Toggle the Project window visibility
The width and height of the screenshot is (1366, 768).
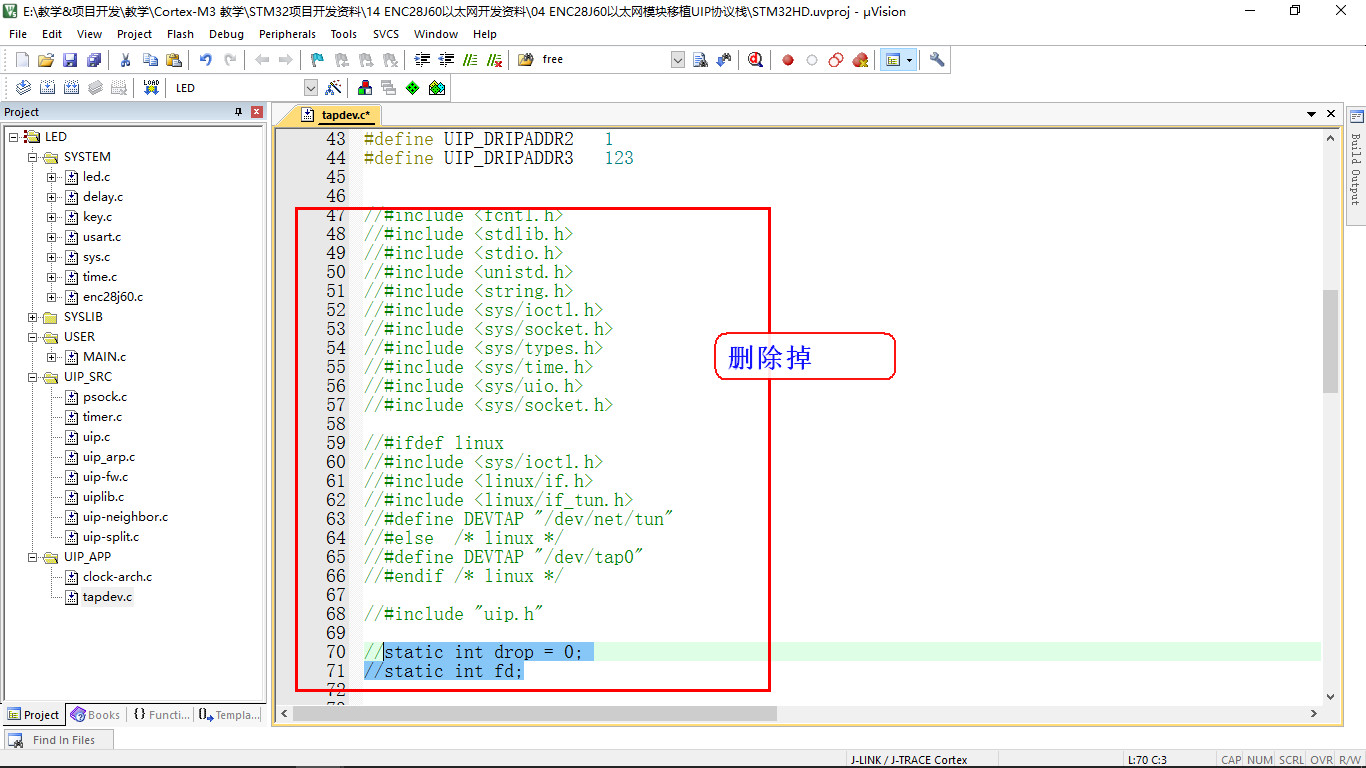pos(893,59)
